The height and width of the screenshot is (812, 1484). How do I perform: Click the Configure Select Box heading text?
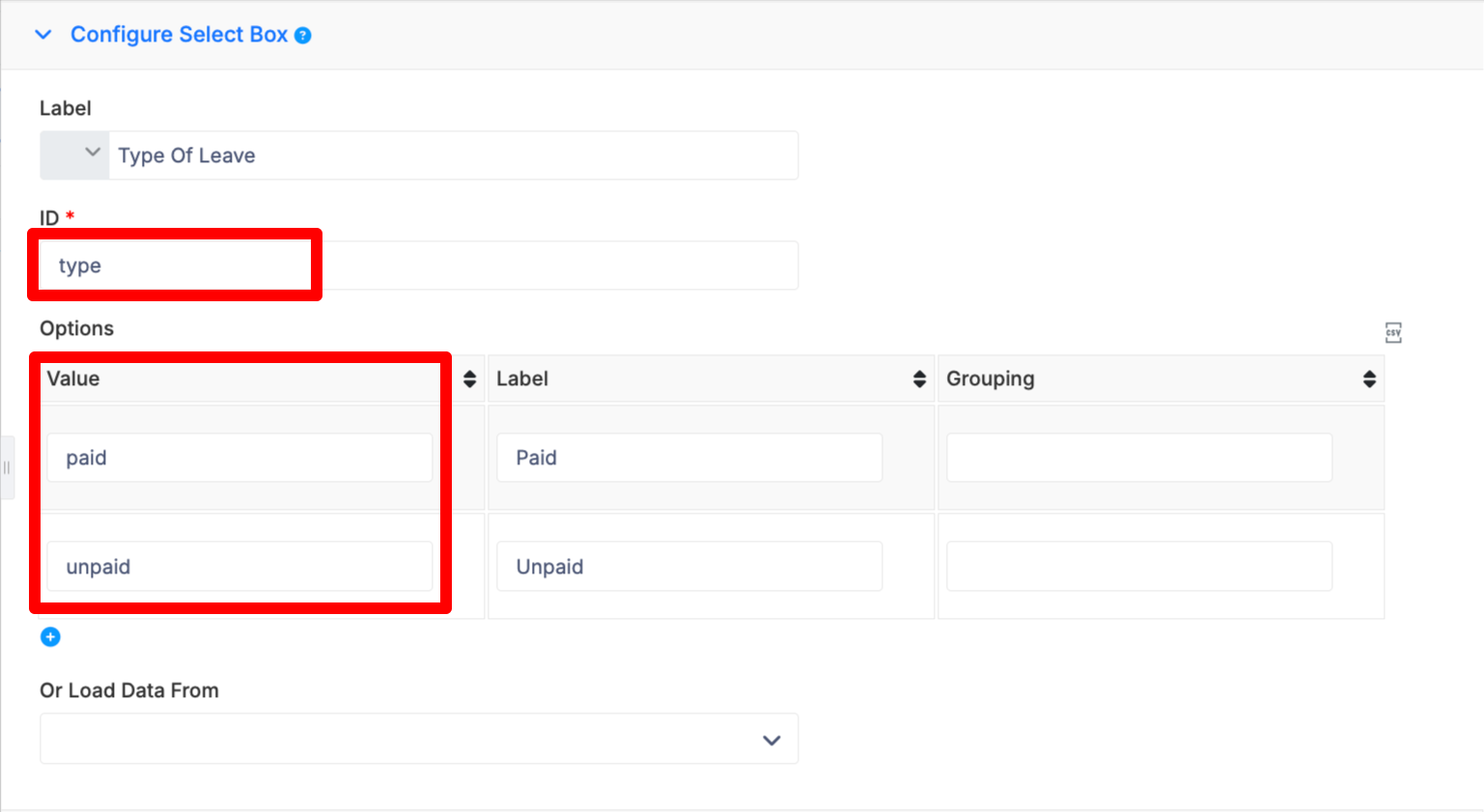coord(179,35)
